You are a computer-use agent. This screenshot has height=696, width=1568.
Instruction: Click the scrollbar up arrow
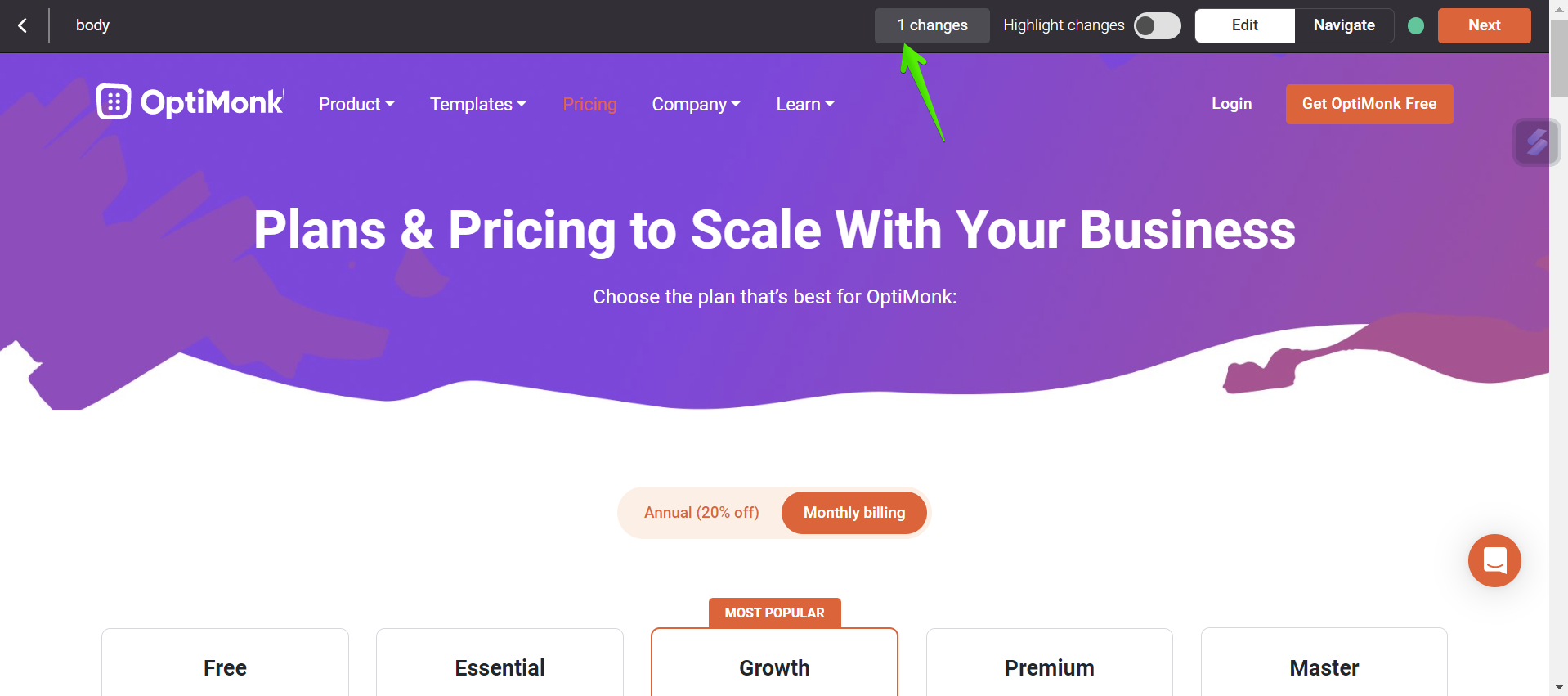1559,9
